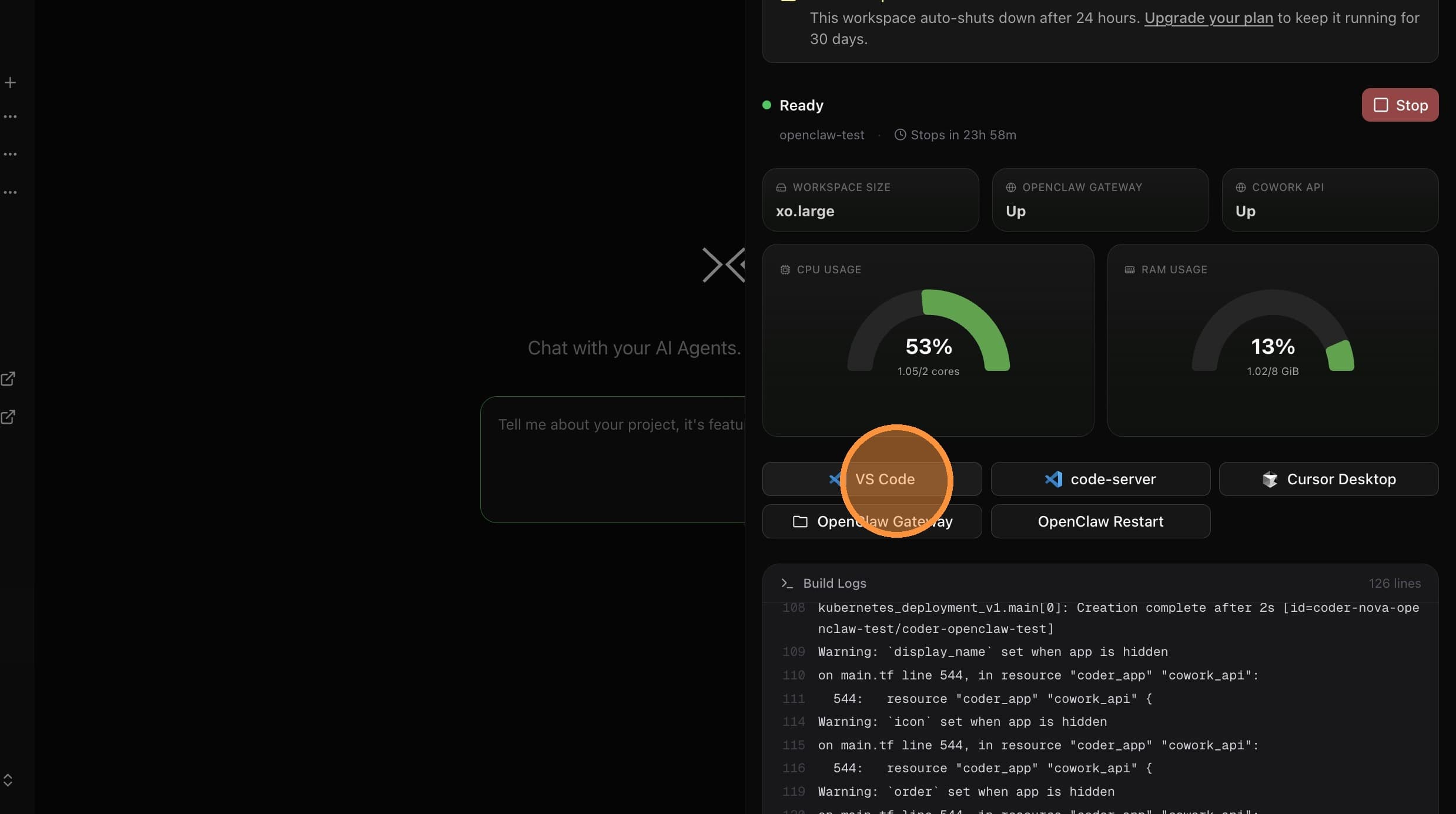
Task: Stop the workspace with the Stop button
Action: 1400,105
